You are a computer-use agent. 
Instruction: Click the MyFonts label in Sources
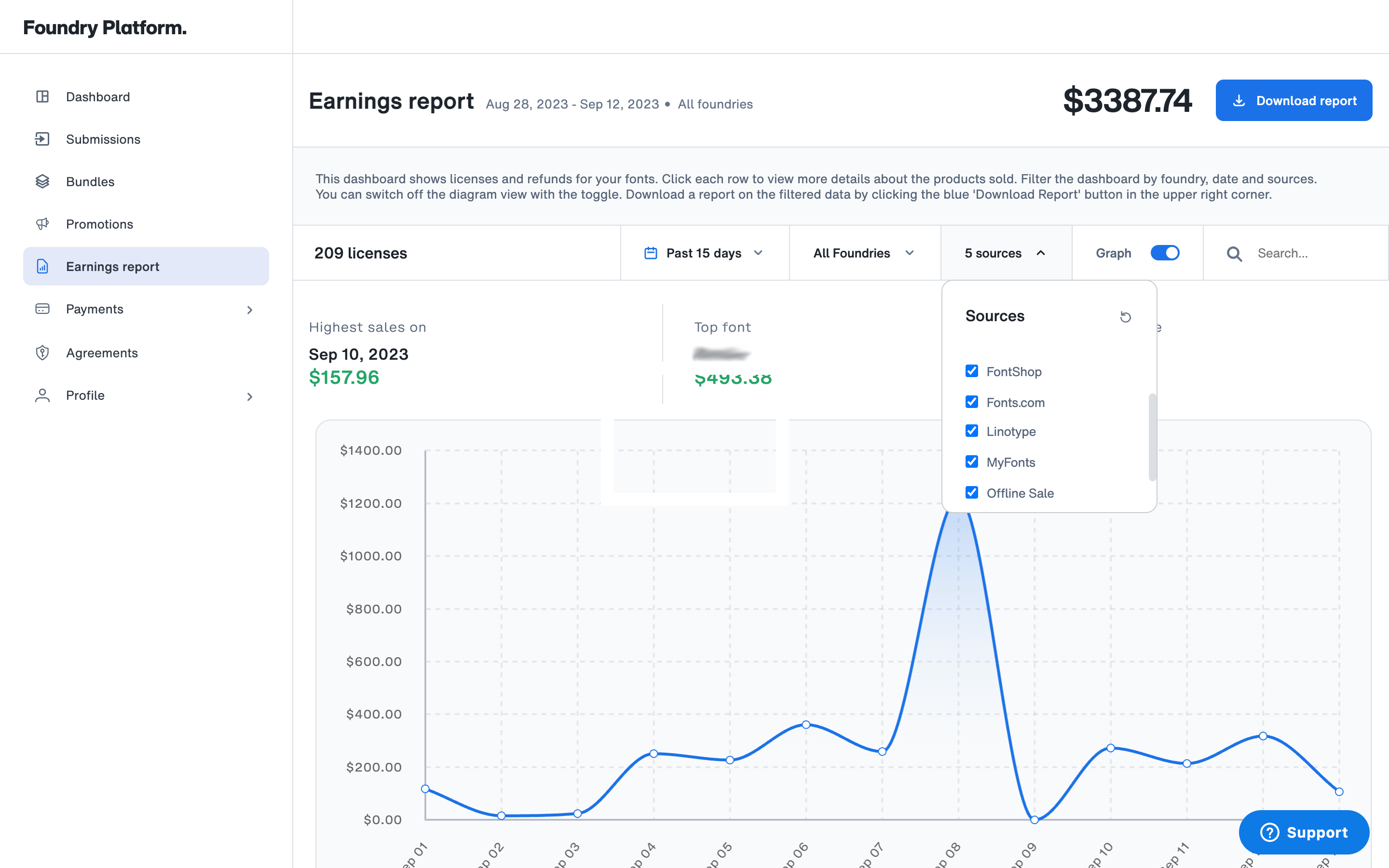click(1011, 462)
